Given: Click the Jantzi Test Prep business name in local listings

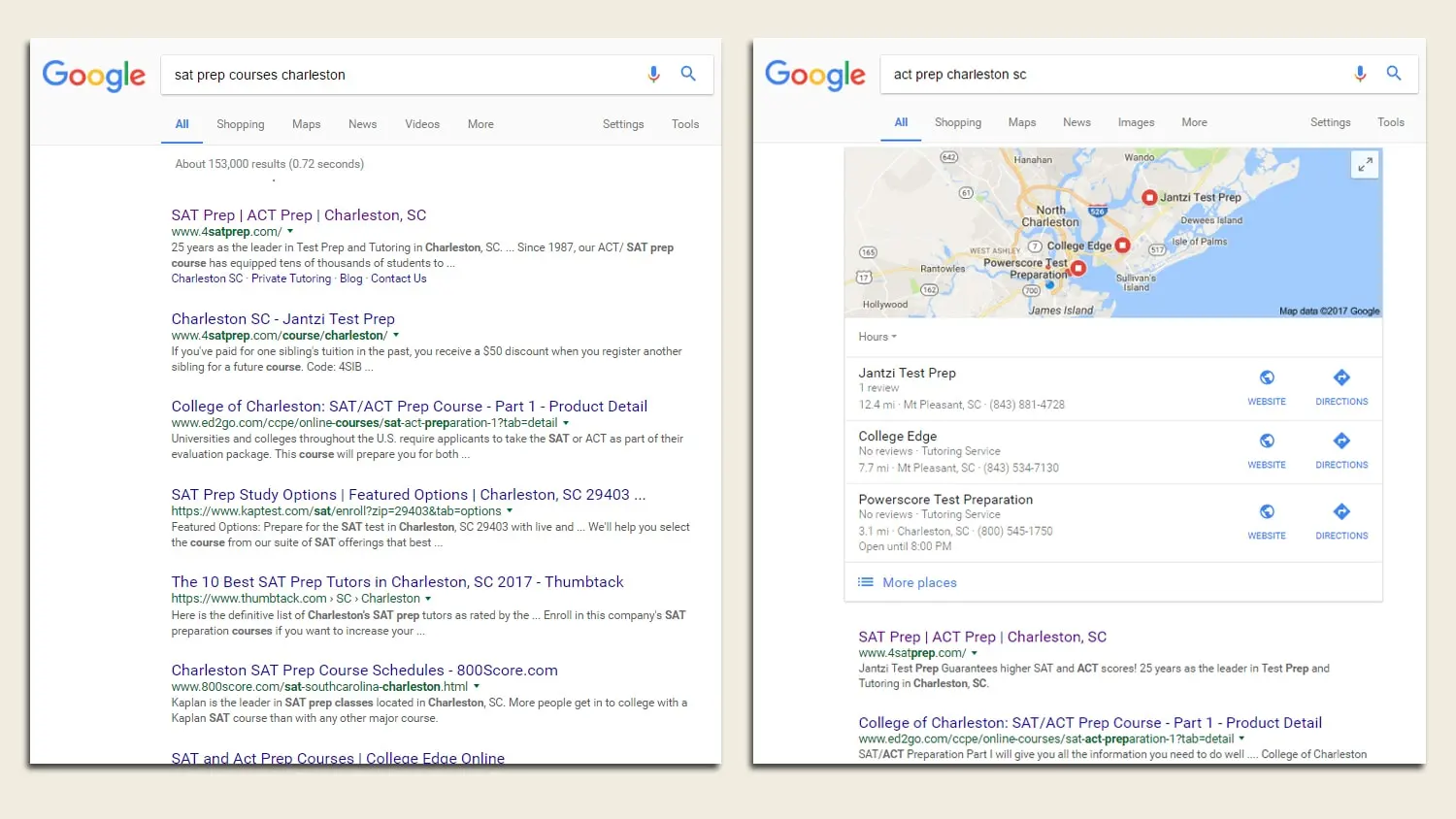Looking at the screenshot, I should [908, 373].
